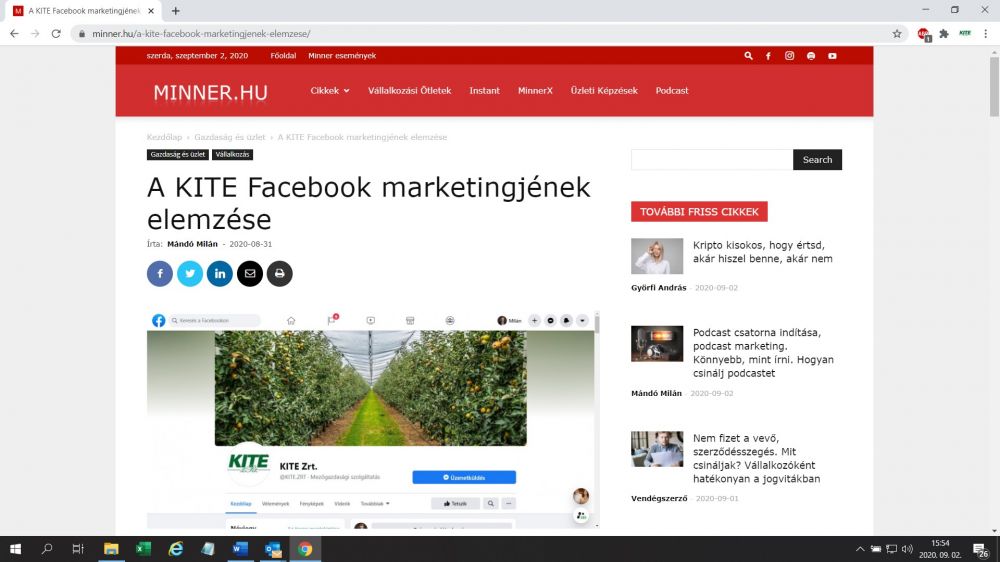Screen dimensions: 1000x562
Task: Open the Windows notification center
Action: coord(981,549)
